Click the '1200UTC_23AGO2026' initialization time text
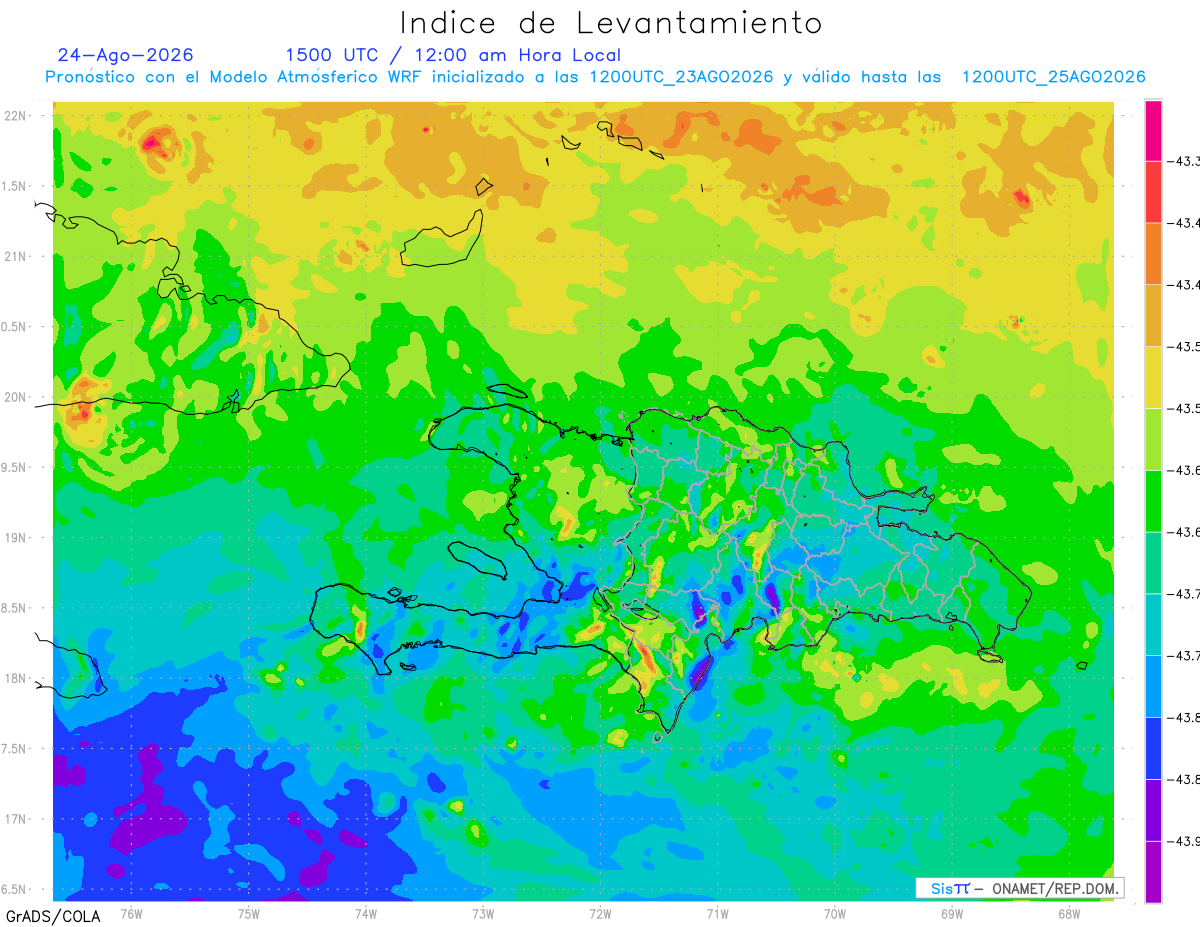Screen dimensions: 1200x927 (681, 77)
